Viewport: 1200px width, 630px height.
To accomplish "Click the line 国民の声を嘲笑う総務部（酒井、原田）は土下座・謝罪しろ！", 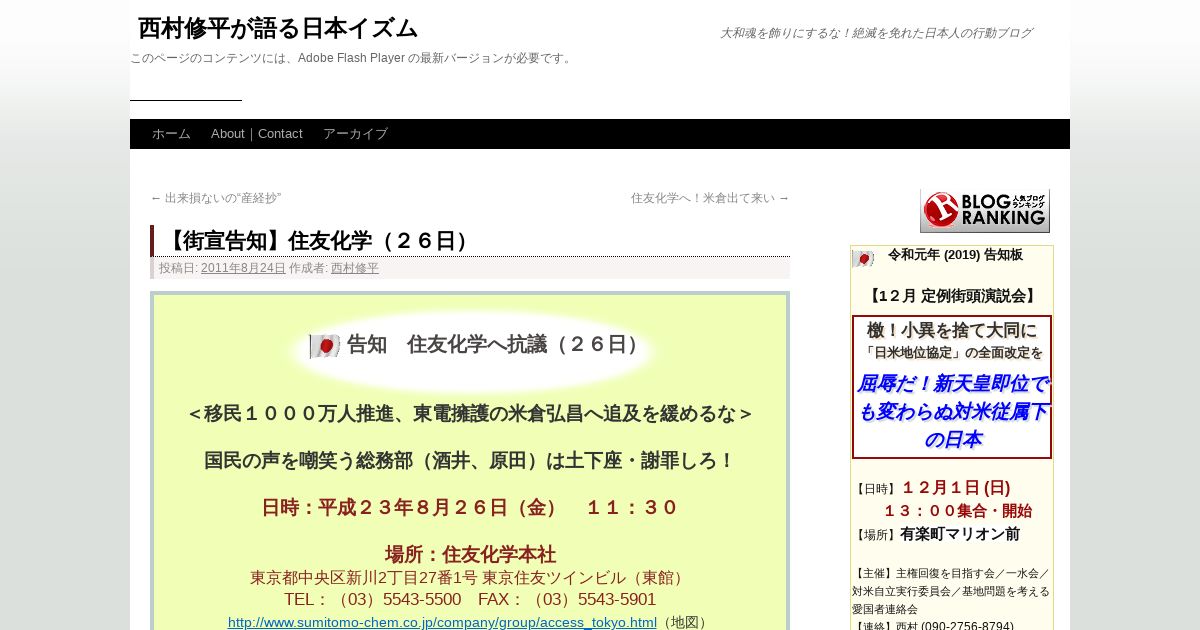I will pyautogui.click(x=470, y=461).
